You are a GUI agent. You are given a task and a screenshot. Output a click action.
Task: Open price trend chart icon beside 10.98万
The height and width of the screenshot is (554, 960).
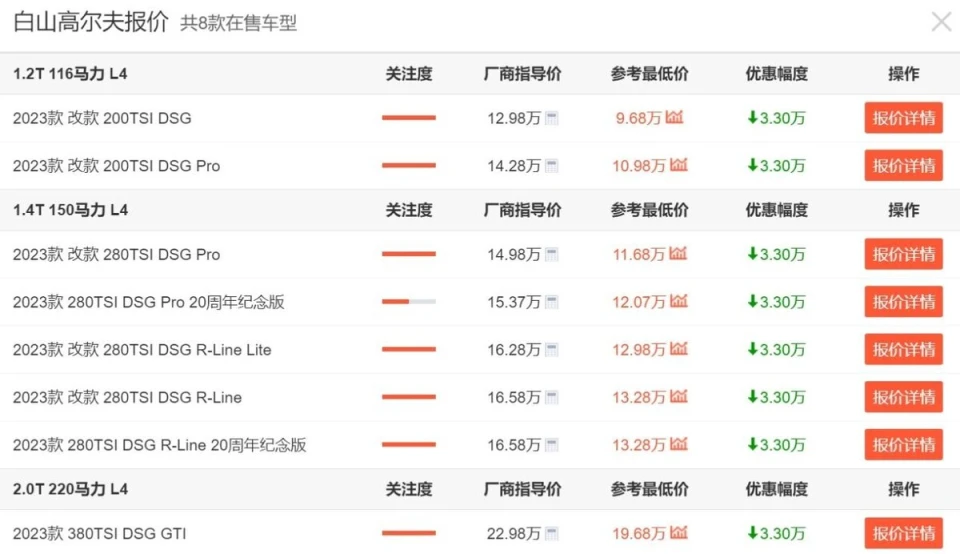(678, 164)
